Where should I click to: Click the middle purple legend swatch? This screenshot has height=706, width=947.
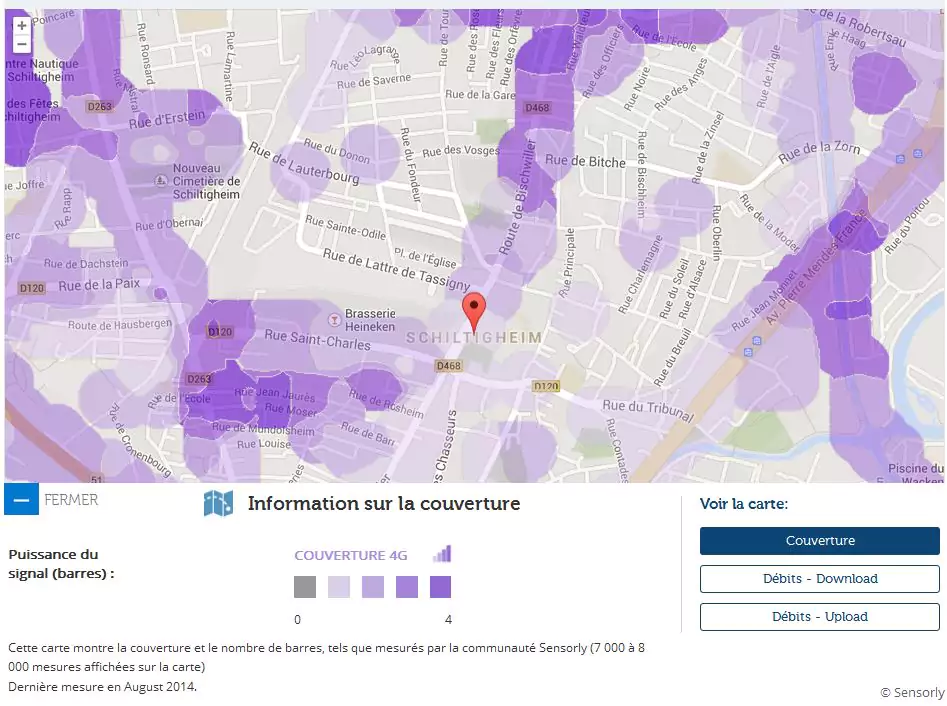click(x=373, y=587)
